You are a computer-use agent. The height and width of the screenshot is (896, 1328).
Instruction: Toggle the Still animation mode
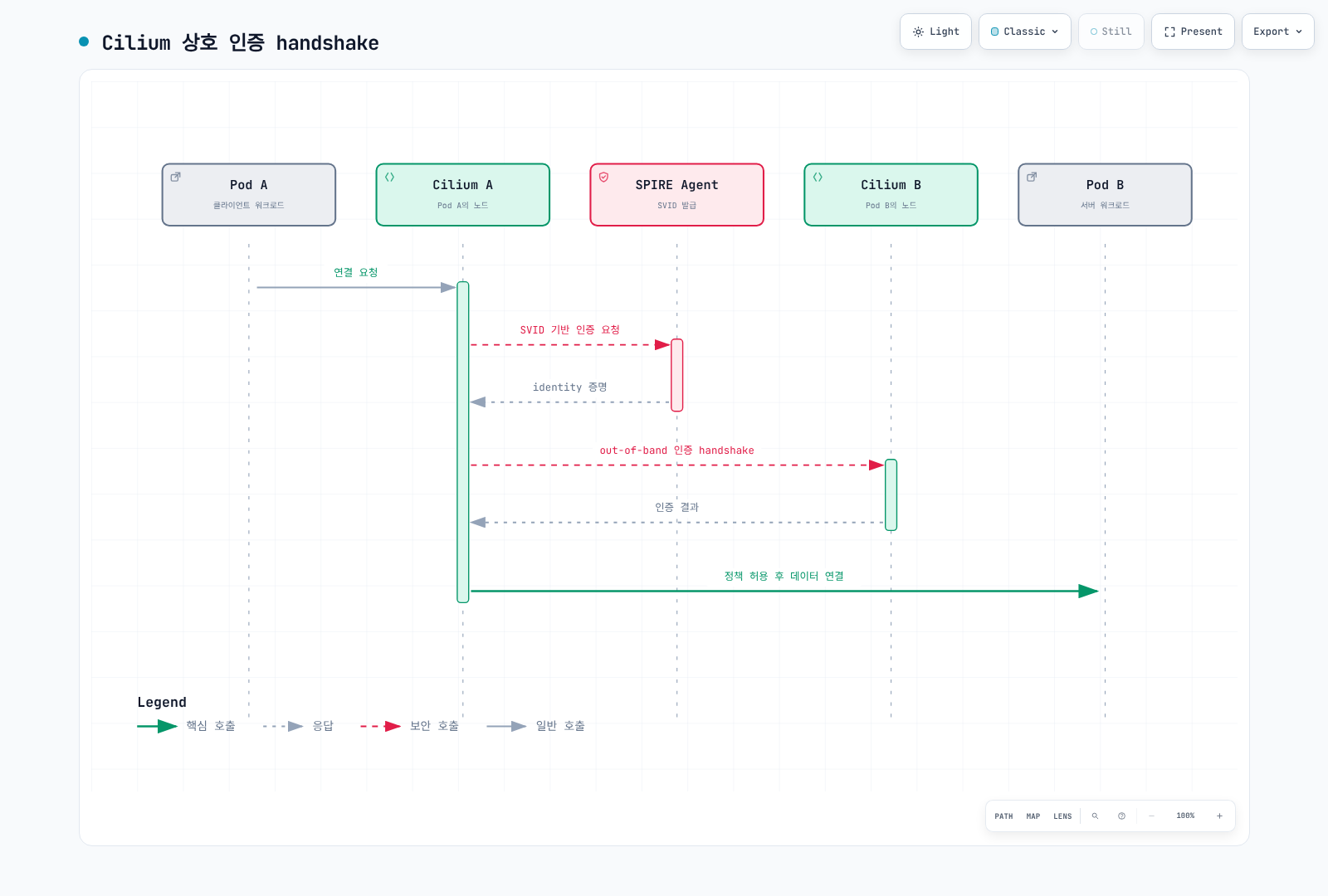coord(1111,32)
